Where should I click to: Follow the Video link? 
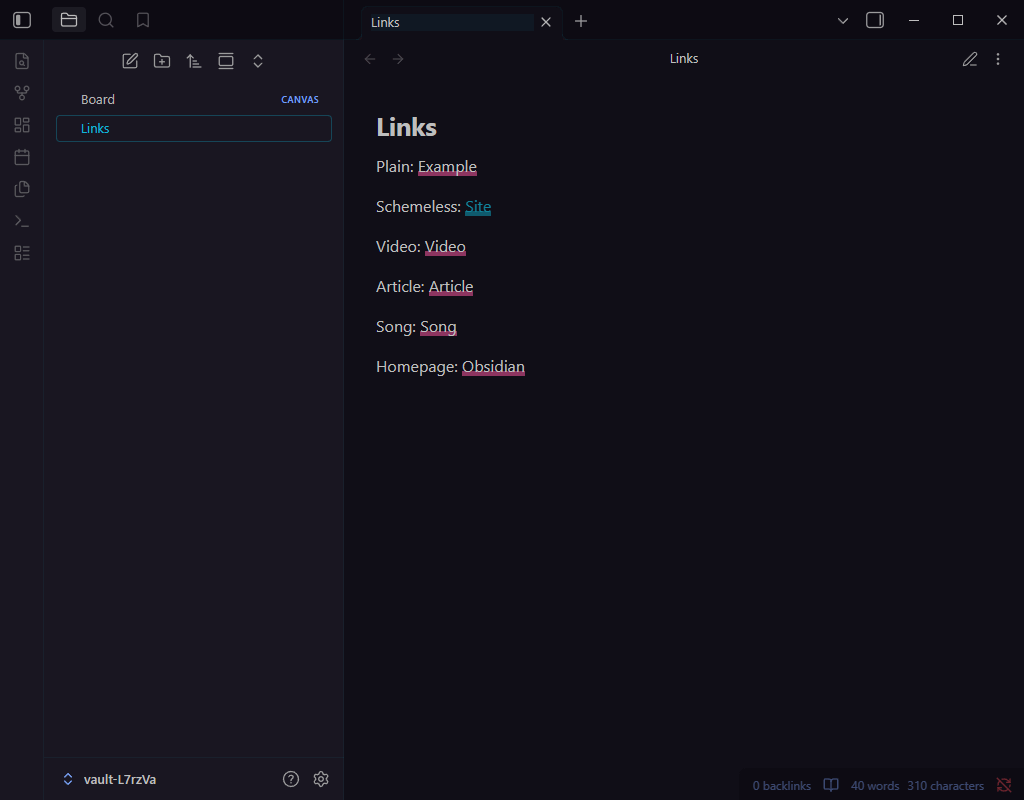(x=445, y=247)
